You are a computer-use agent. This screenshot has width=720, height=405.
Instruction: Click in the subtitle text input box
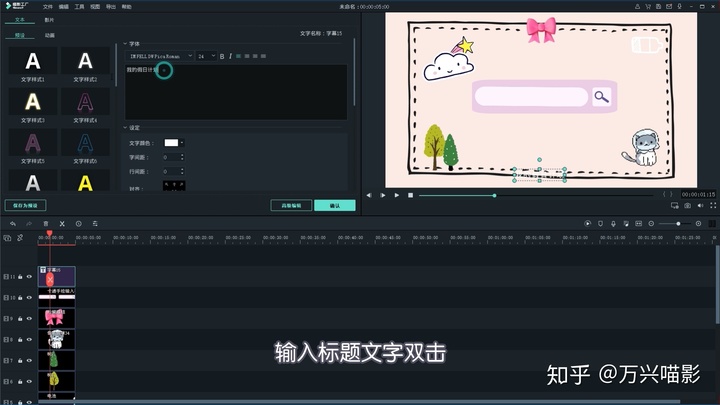coord(236,92)
